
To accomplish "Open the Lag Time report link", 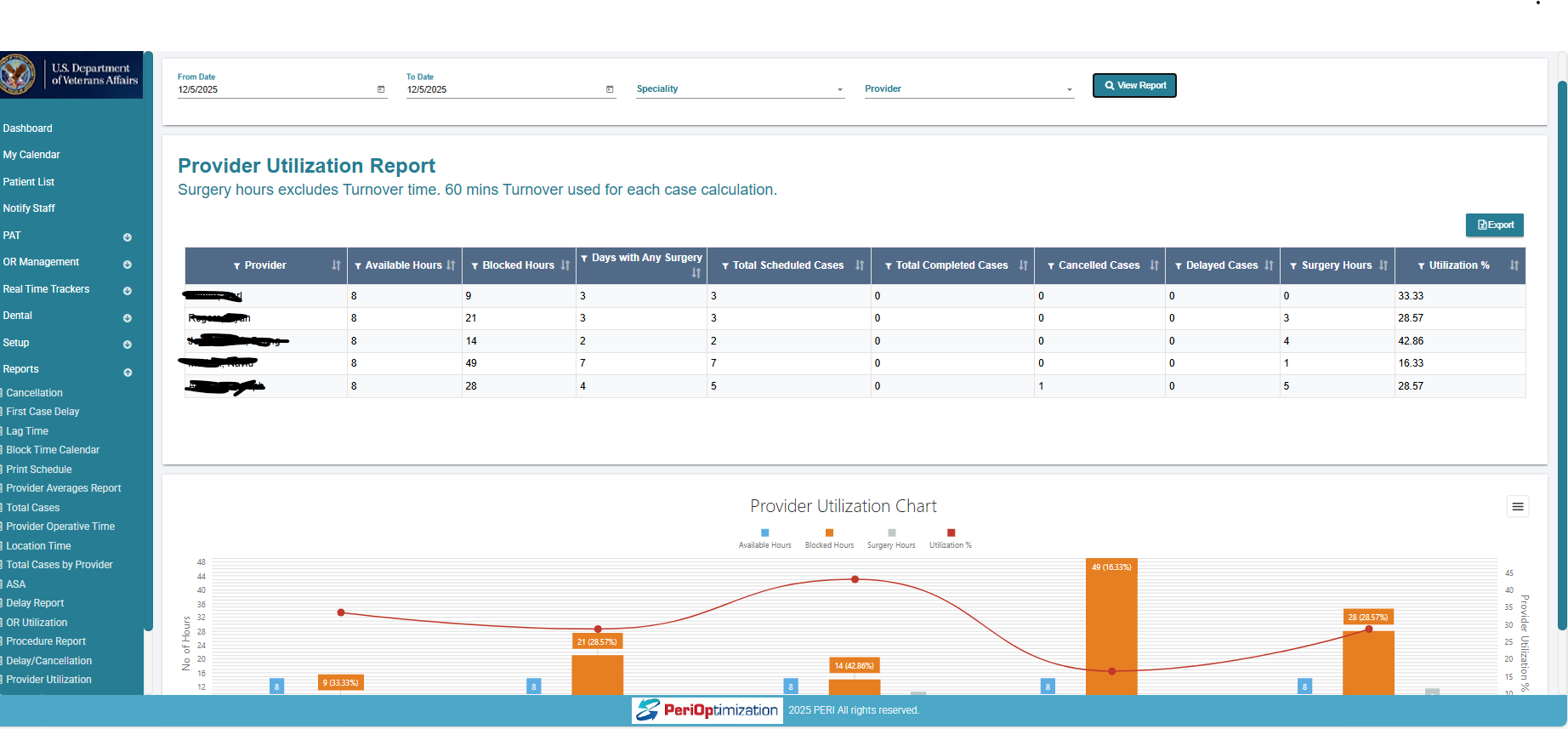I will pos(27,431).
